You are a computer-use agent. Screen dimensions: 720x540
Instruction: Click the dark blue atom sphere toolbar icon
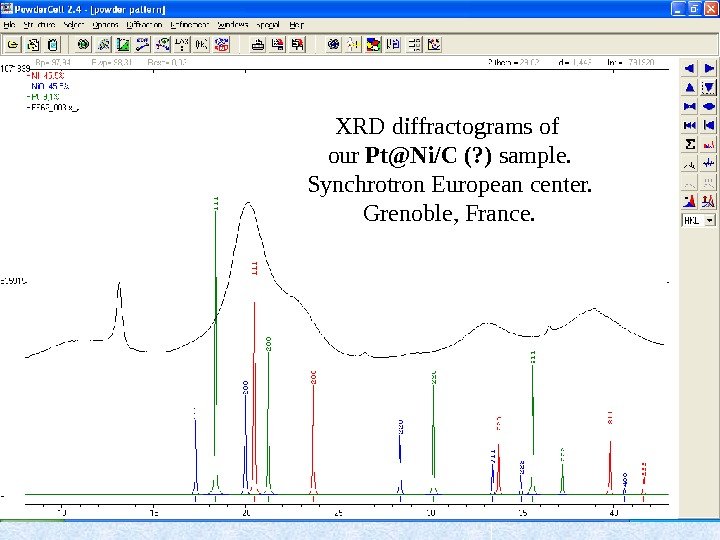coord(334,45)
